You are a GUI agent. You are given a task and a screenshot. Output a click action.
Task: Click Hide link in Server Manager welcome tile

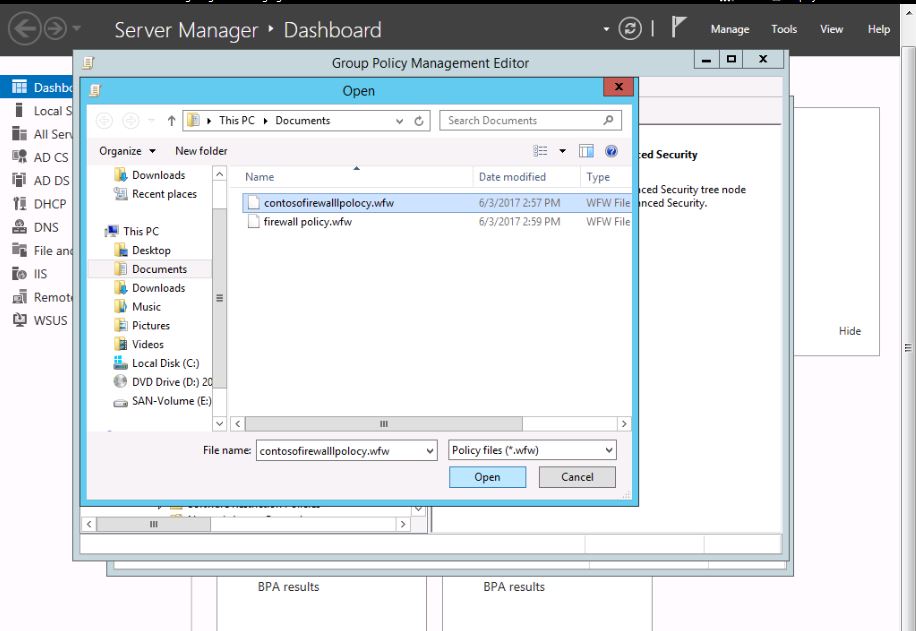[849, 331]
